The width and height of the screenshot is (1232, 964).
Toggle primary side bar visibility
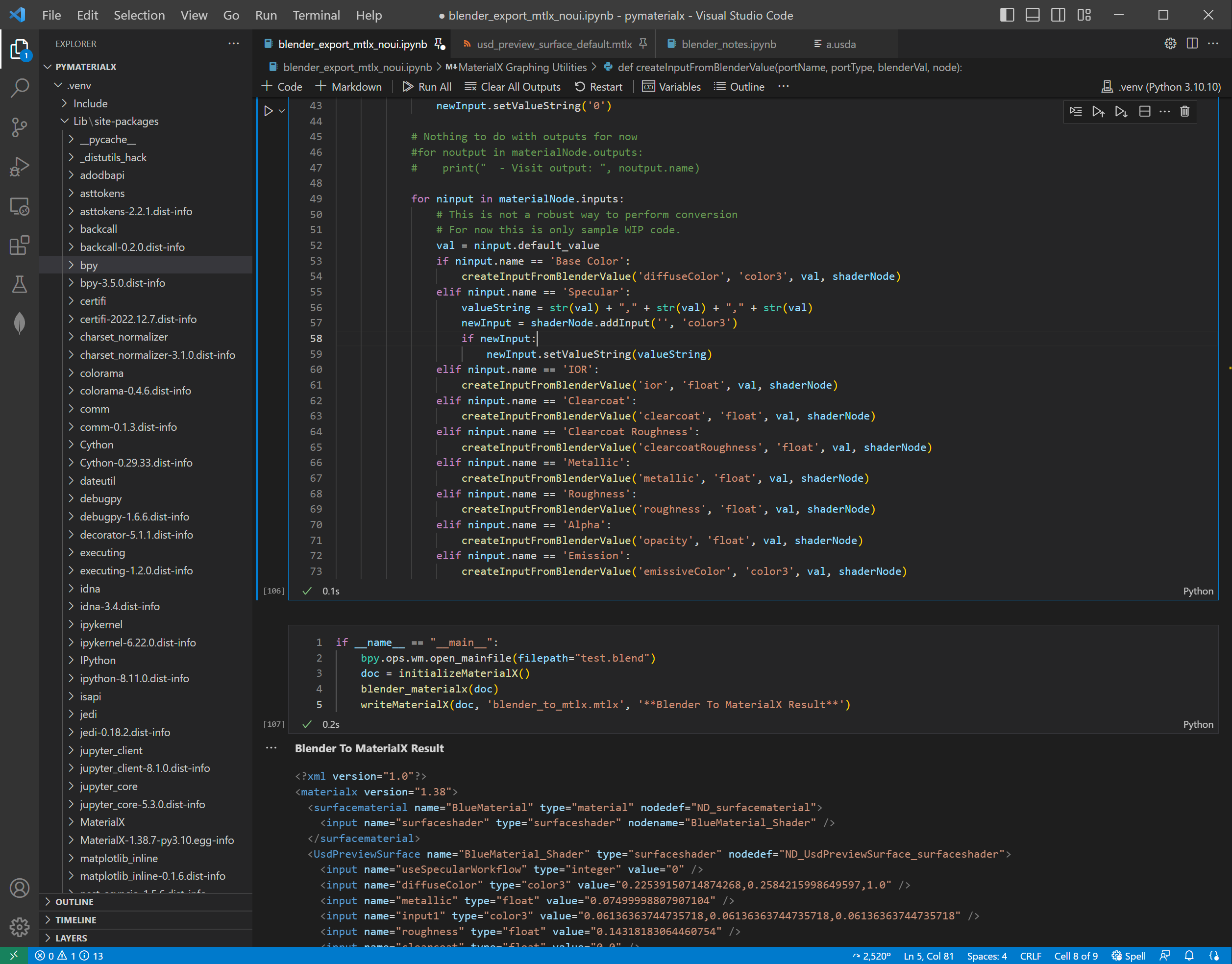coord(1007,15)
